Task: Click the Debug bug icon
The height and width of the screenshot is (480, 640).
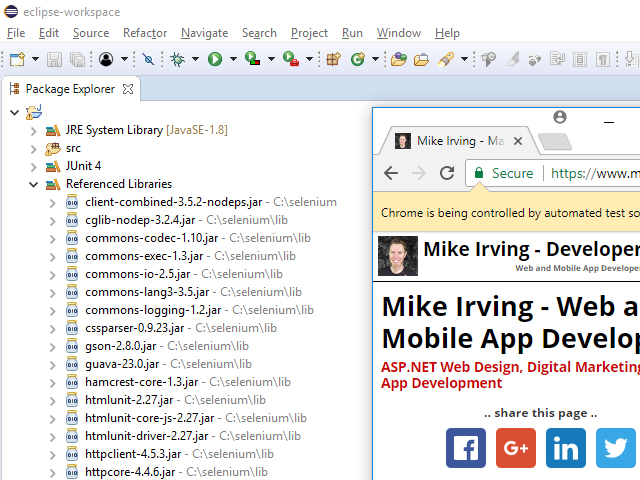Action: pos(178,60)
